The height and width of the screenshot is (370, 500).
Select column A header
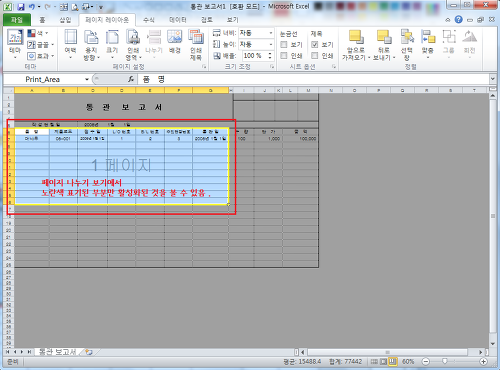(x=32, y=90)
